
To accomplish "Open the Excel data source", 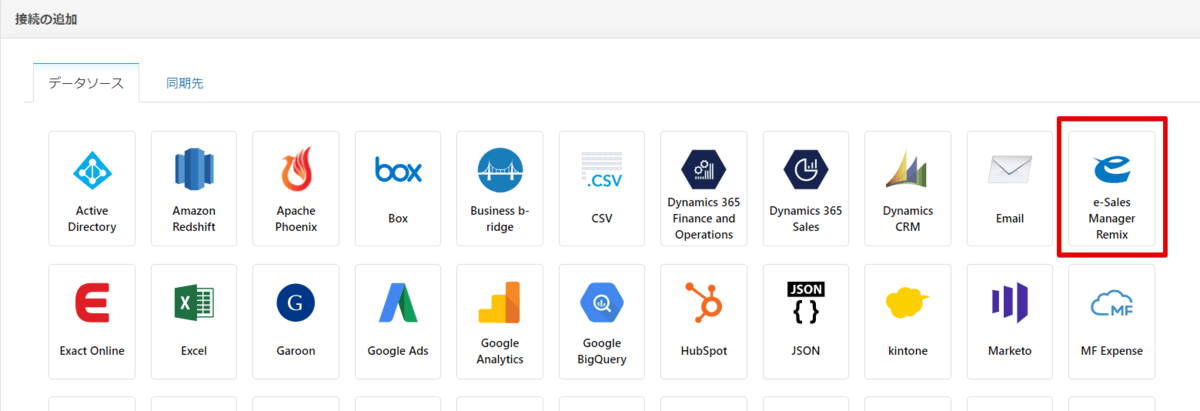I will tap(194, 321).
